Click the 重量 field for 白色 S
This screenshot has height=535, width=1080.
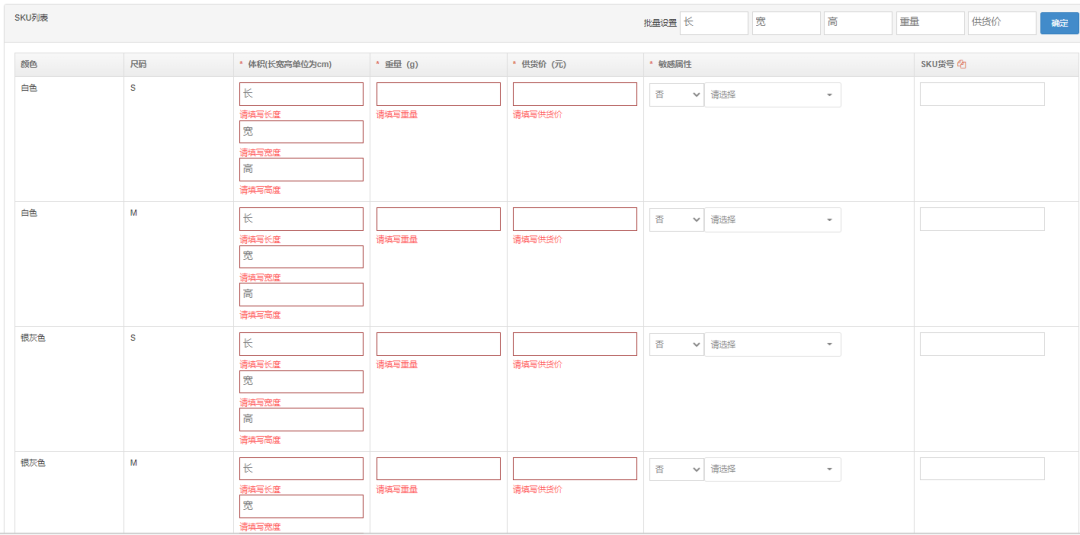438,94
